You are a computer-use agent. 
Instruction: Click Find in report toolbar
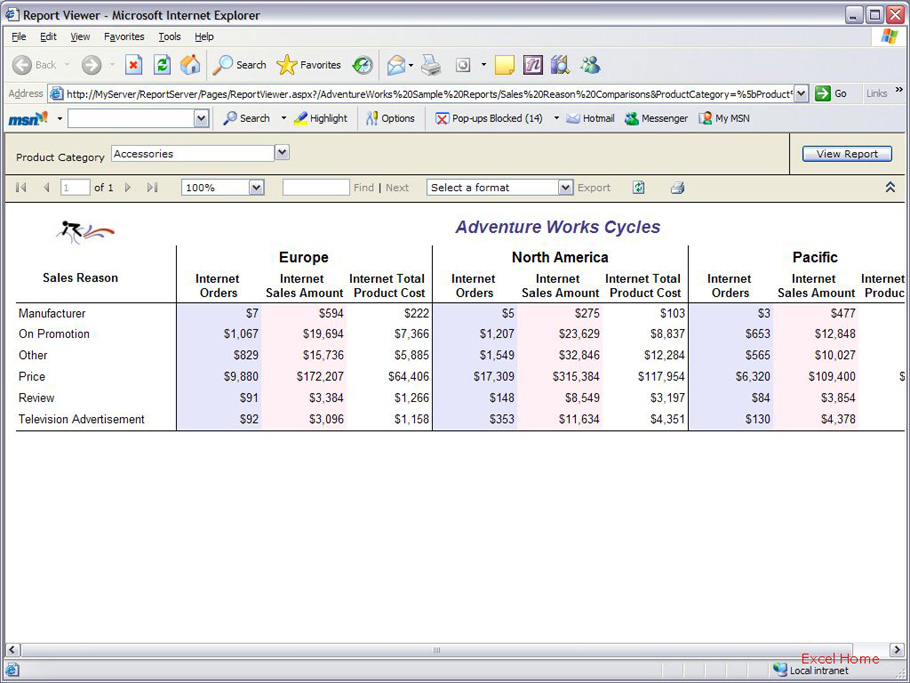tap(363, 187)
